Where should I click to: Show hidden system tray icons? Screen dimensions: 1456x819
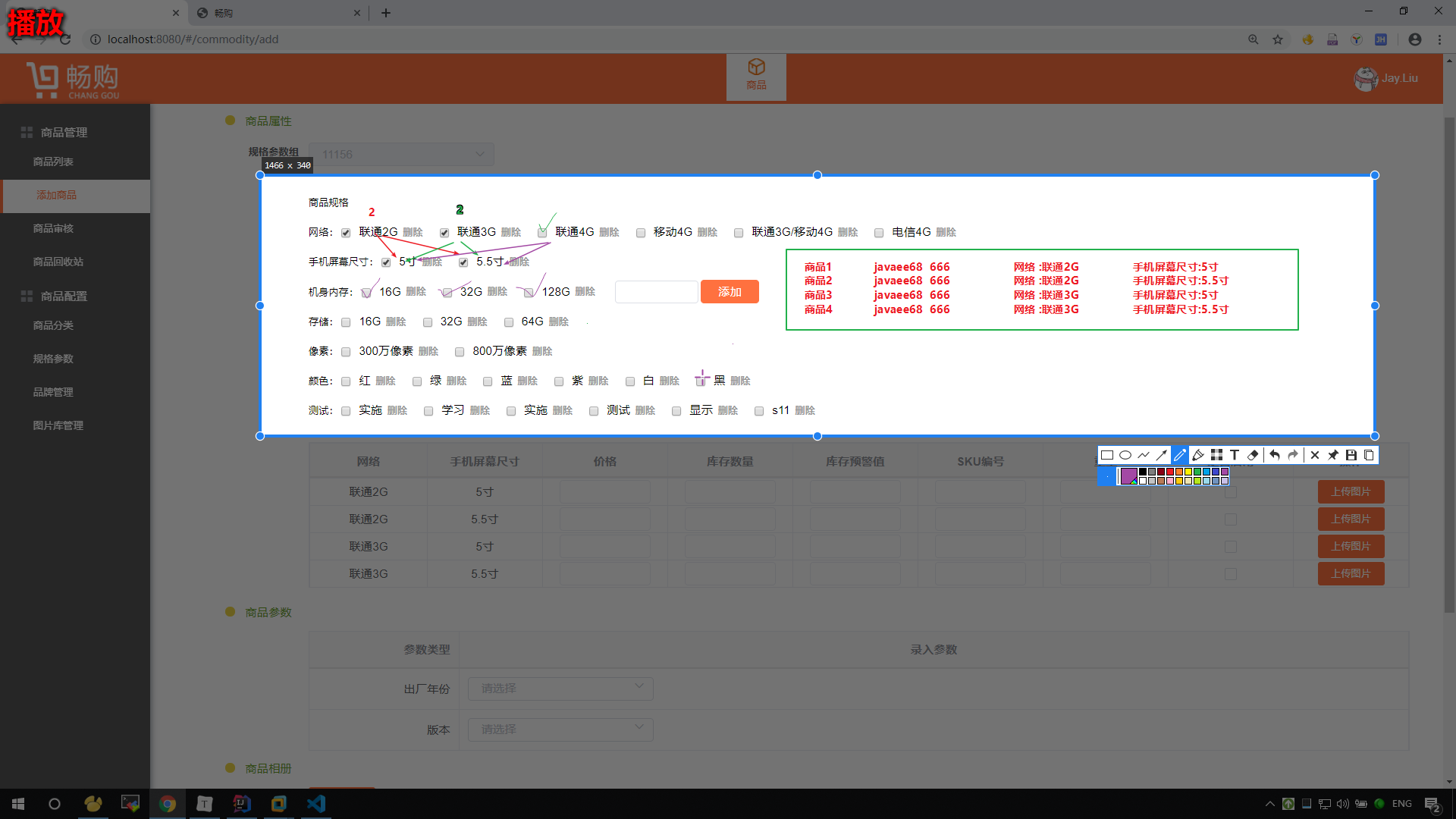(1270, 804)
